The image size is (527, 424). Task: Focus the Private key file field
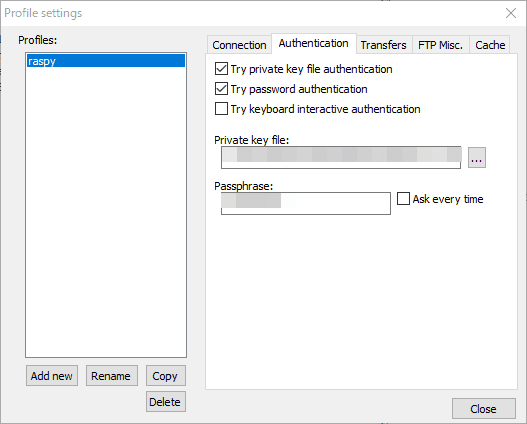pos(341,158)
